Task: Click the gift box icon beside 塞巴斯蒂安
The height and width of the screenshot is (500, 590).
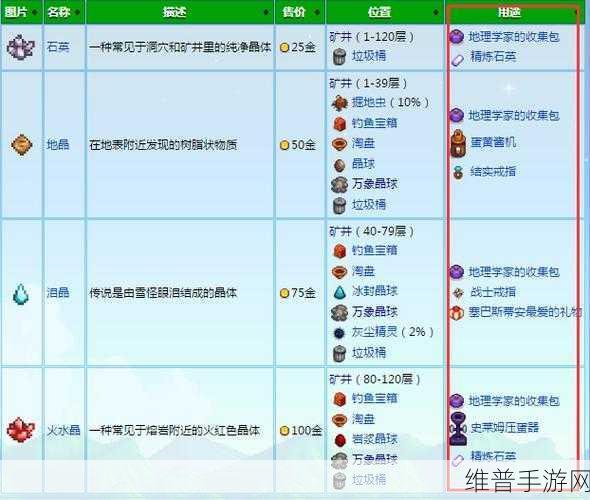Action: 456,313
